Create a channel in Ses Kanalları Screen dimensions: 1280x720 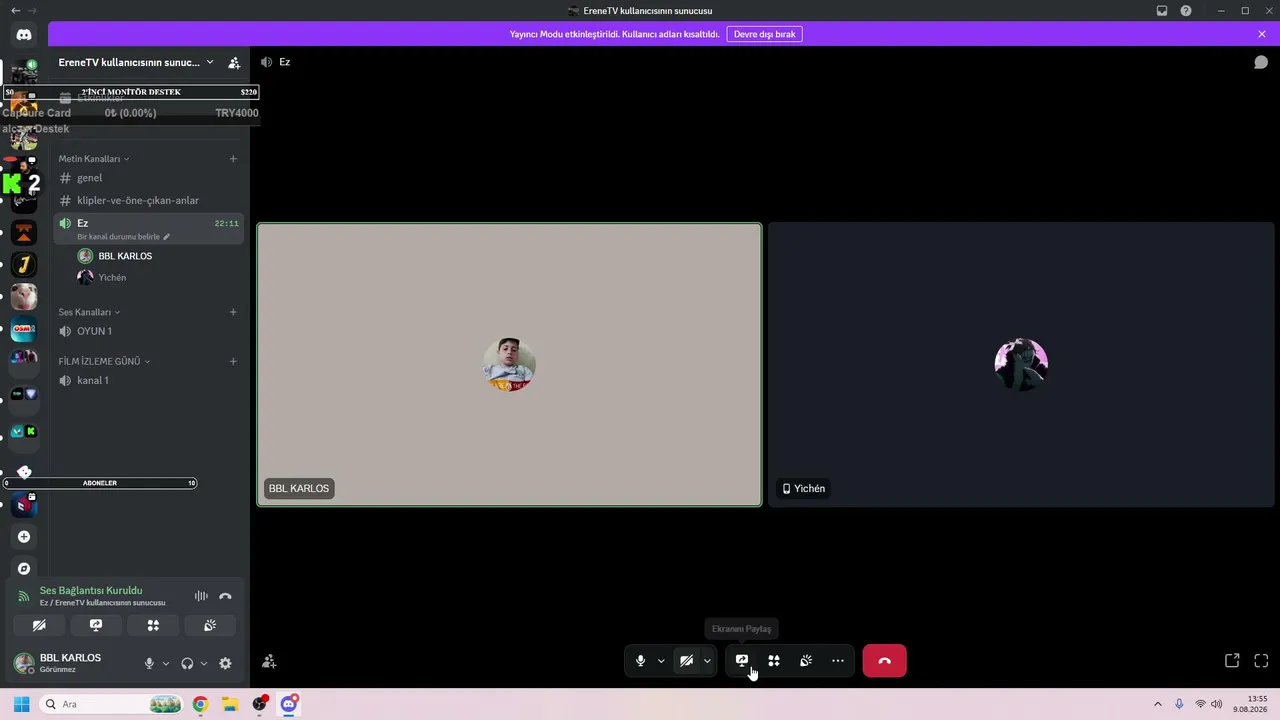[x=233, y=312]
